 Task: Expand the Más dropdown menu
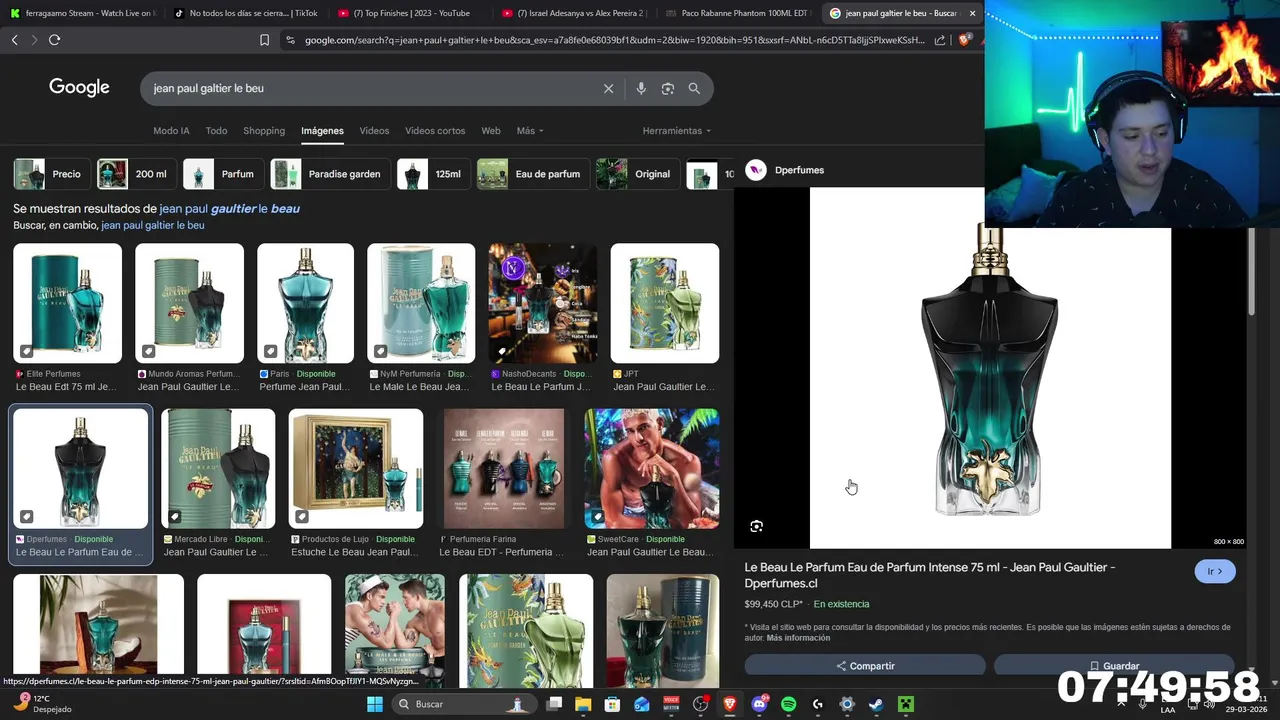[530, 131]
